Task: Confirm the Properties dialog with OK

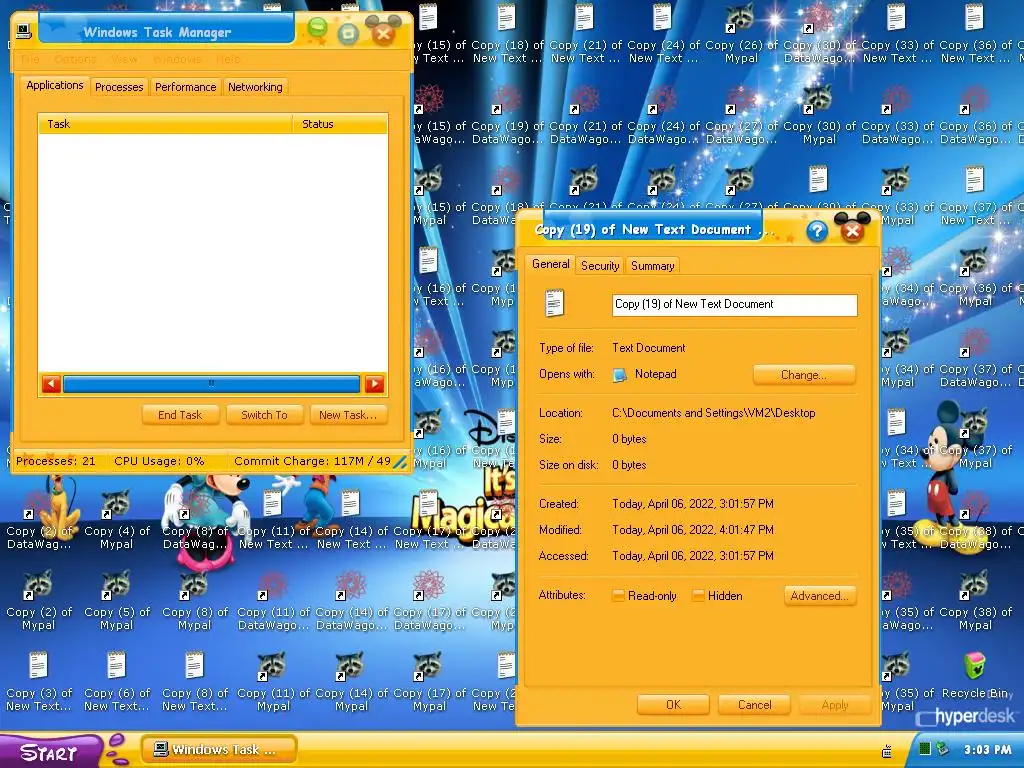Action: 673,705
